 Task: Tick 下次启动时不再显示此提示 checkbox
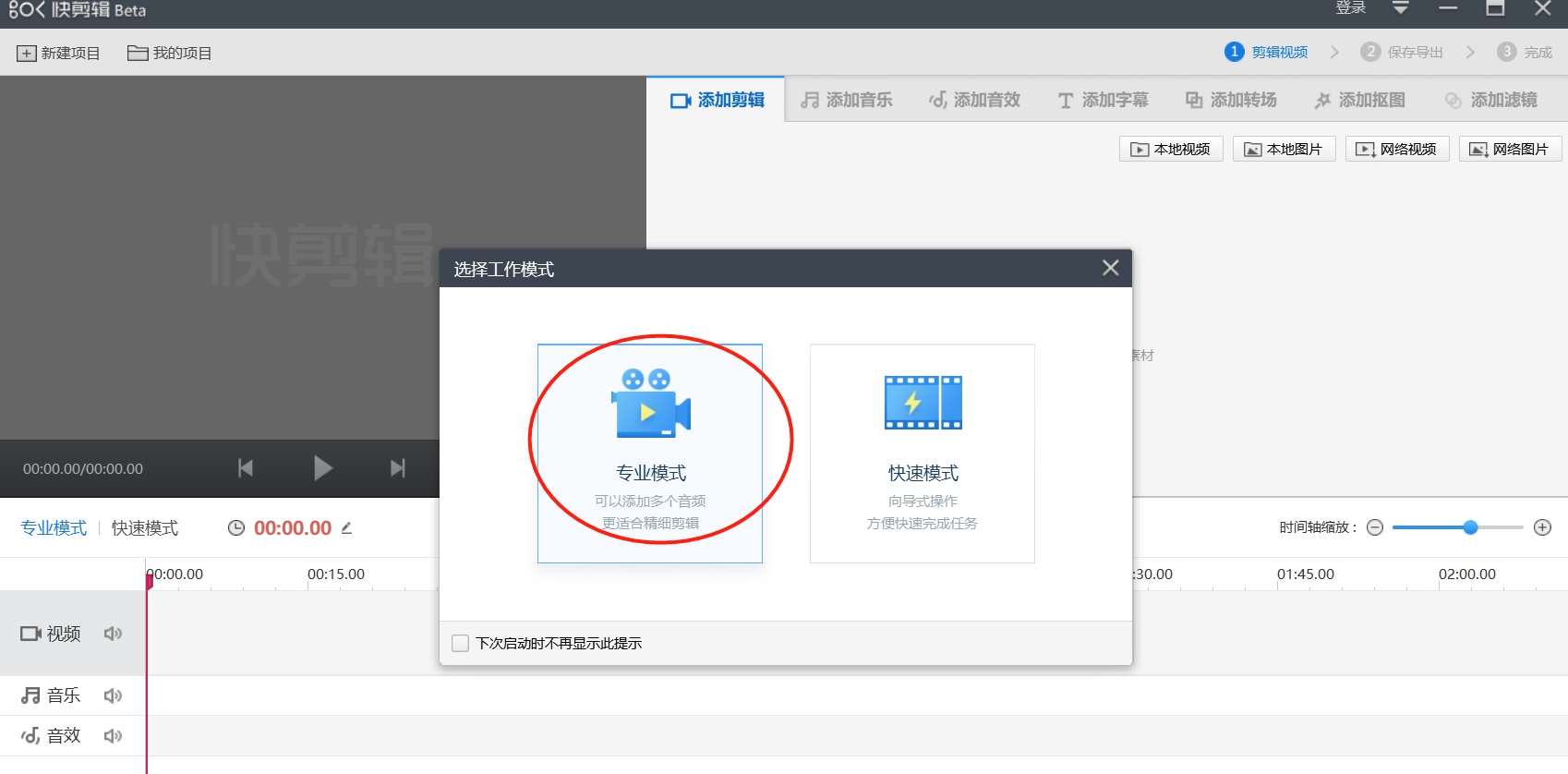460,643
